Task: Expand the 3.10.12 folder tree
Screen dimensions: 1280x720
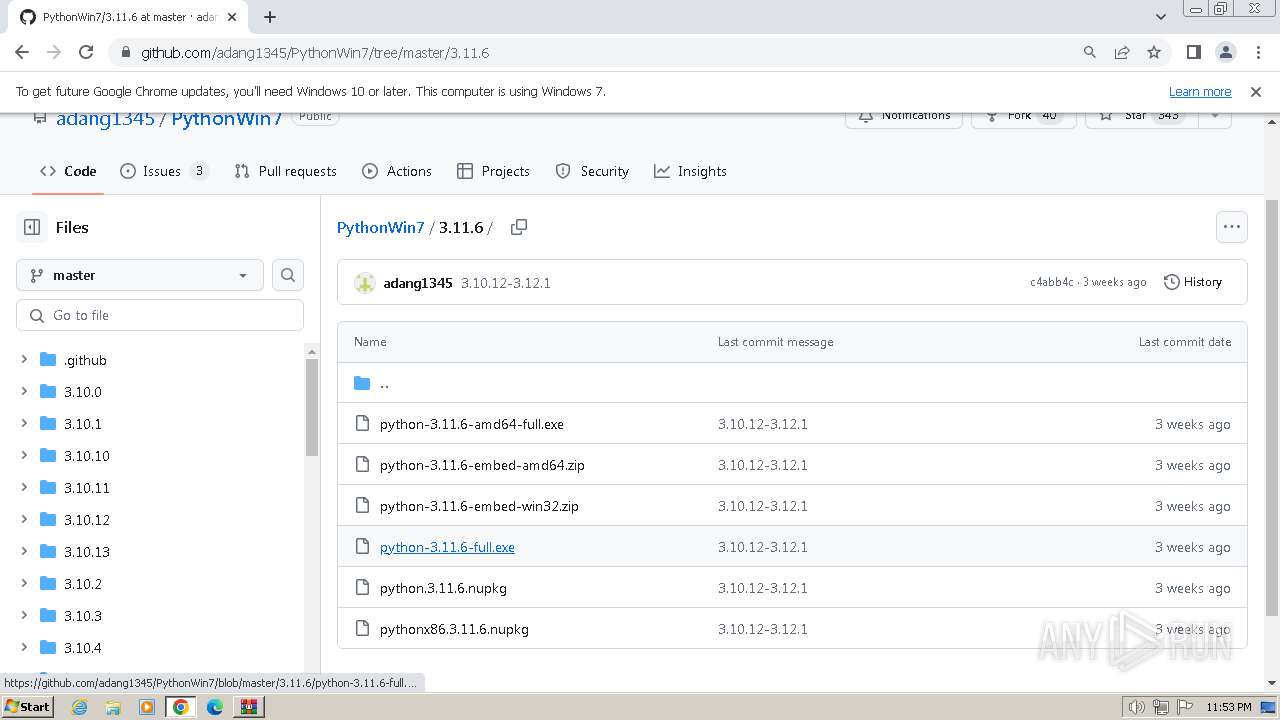Action: click(24, 519)
